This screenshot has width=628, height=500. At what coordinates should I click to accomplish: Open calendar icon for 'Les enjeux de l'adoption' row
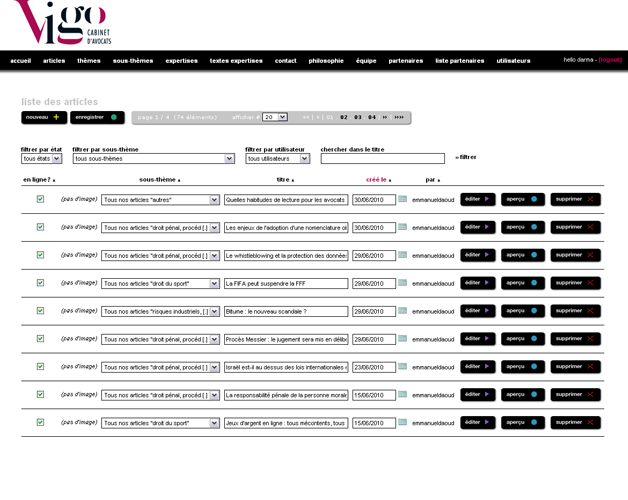[403, 227]
